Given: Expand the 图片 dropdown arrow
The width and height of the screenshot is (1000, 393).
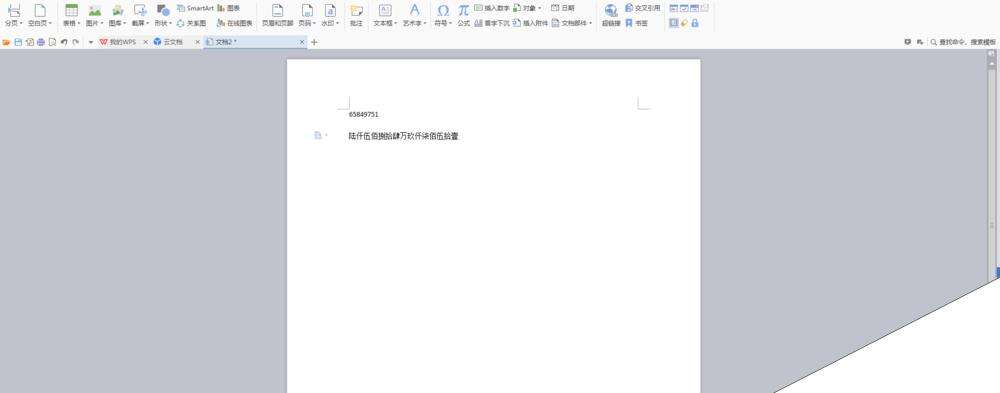Looking at the screenshot, I should coord(102,24).
